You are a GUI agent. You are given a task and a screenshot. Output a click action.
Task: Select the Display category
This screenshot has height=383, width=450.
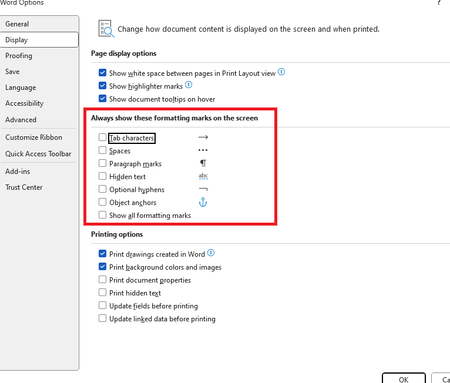click(x=39, y=40)
